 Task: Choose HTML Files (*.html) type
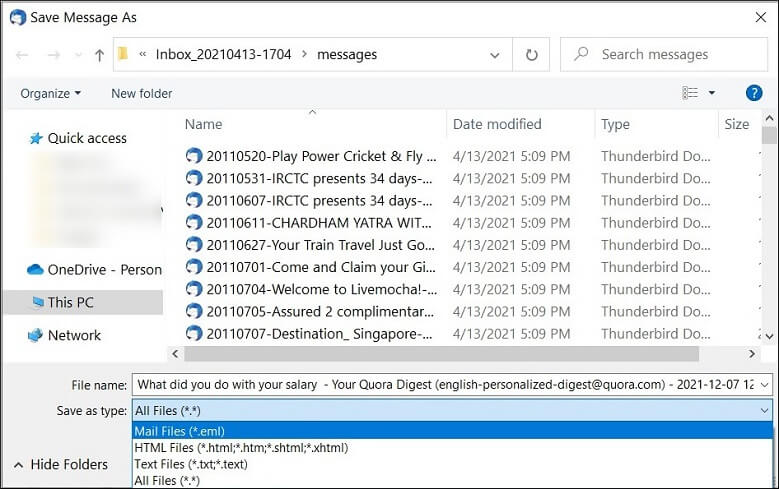452,448
